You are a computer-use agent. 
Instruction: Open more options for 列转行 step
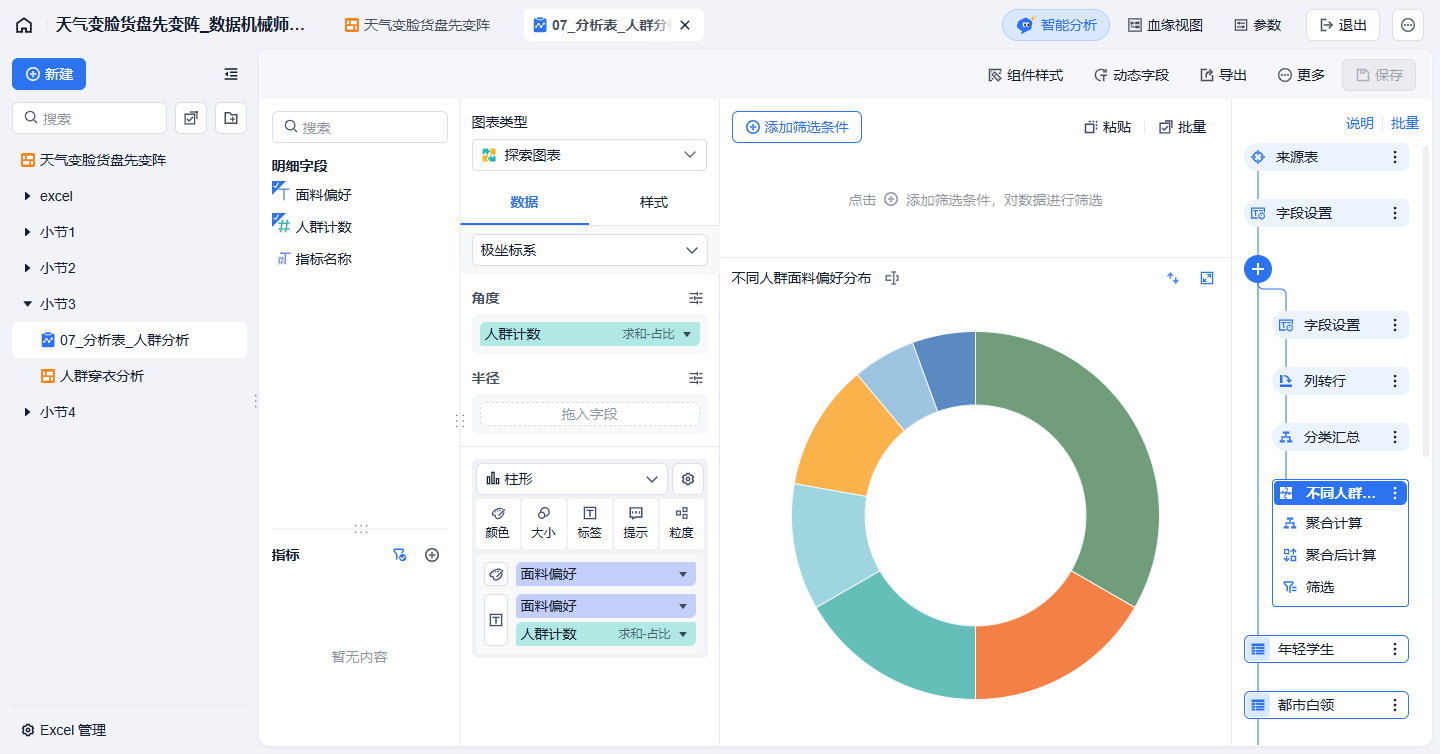click(1395, 381)
